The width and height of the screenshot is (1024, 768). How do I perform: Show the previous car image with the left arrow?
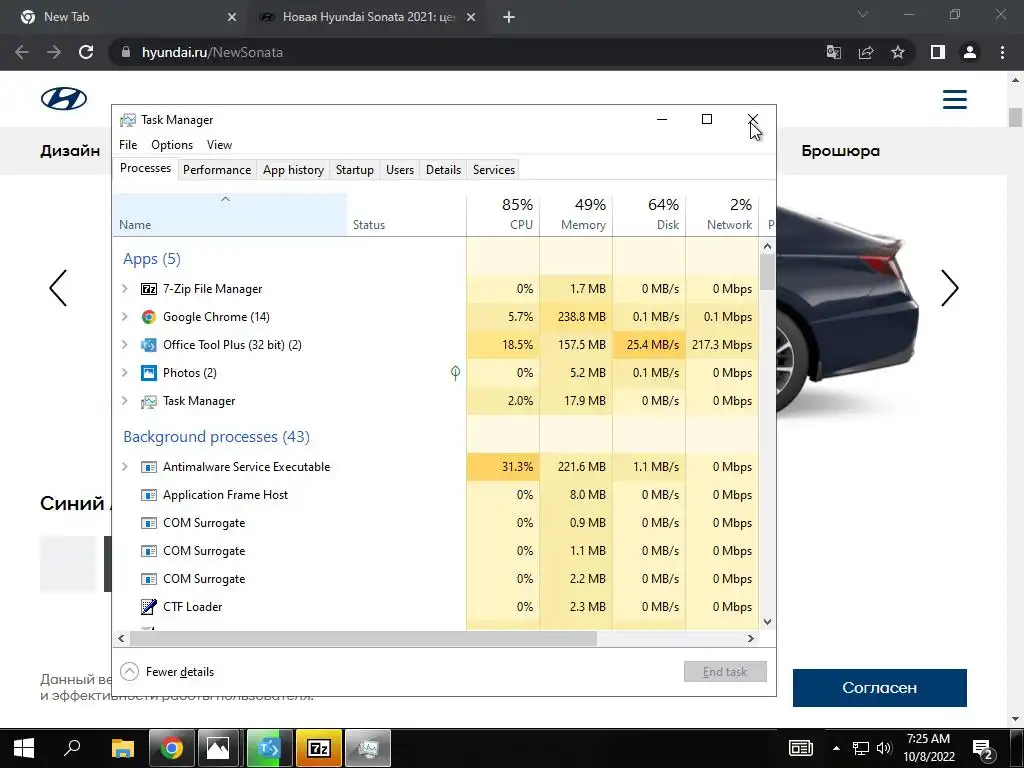point(58,288)
